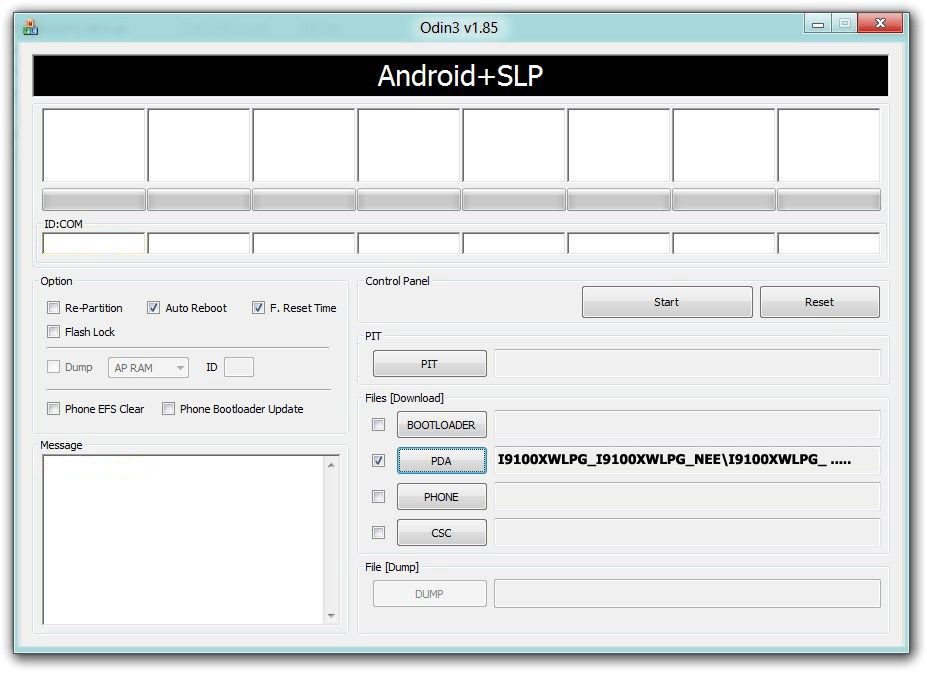
Task: Click the first ID:COM port field
Action: point(93,243)
